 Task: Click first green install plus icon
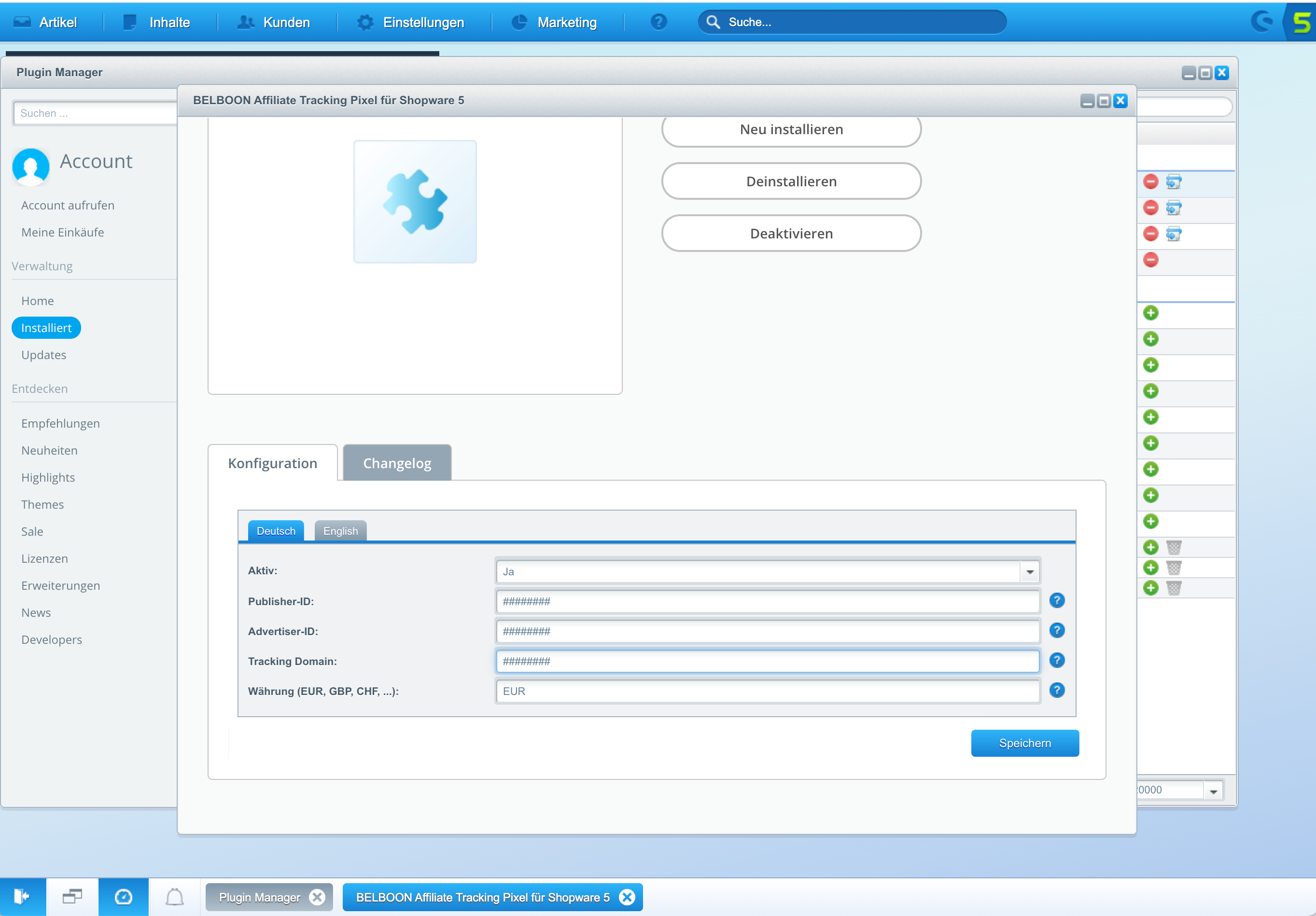pyautogui.click(x=1150, y=313)
